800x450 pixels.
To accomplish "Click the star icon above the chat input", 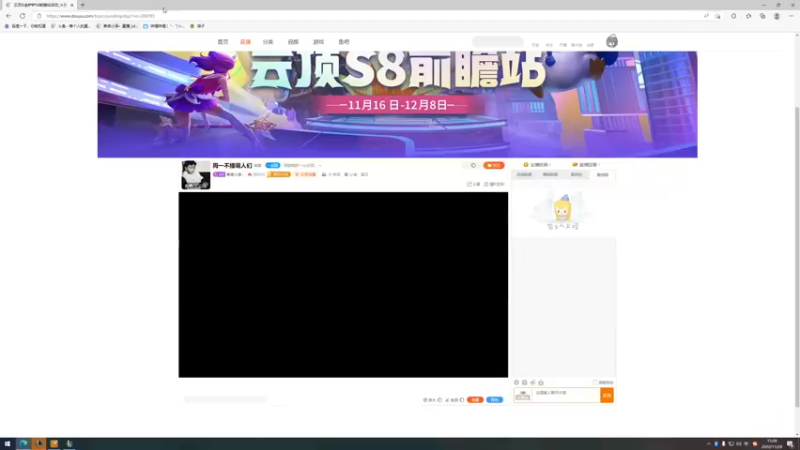I will click(541, 382).
